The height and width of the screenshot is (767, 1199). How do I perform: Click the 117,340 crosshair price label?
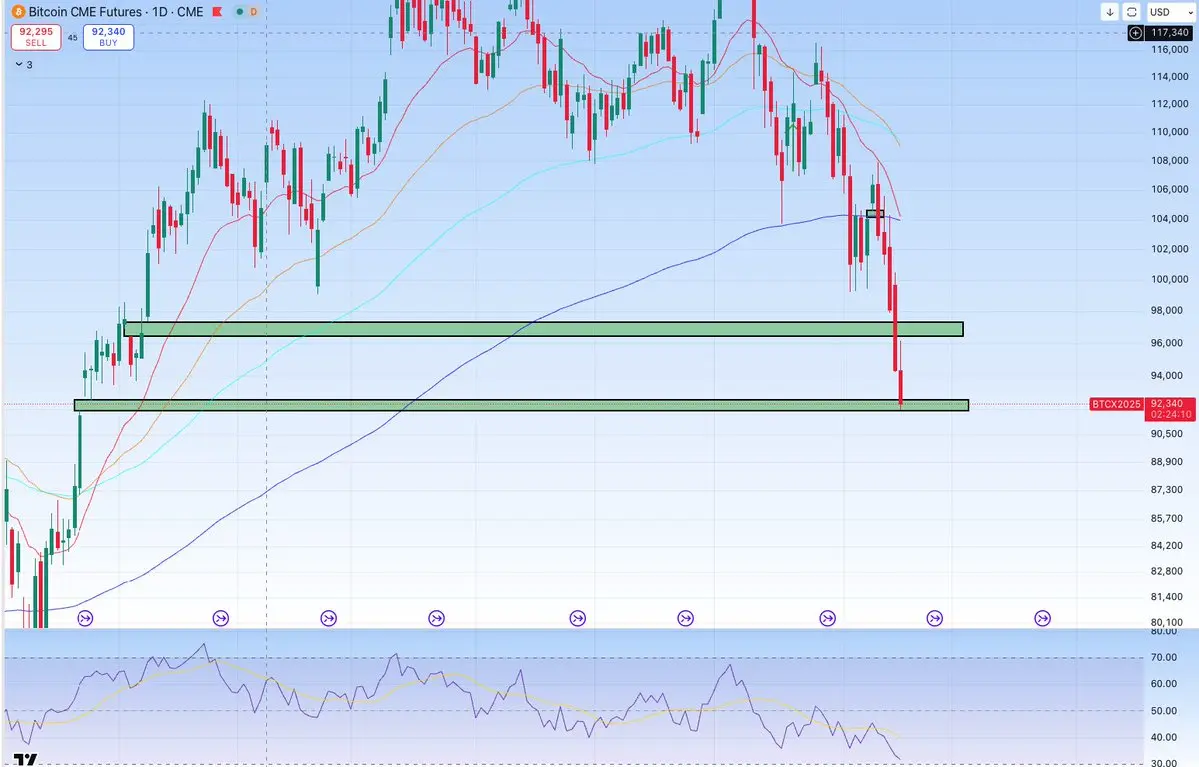tap(1170, 33)
